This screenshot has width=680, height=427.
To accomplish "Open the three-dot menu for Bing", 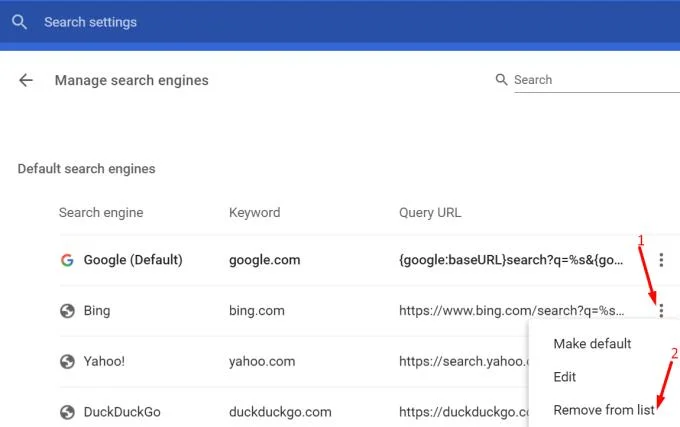I will pos(661,310).
